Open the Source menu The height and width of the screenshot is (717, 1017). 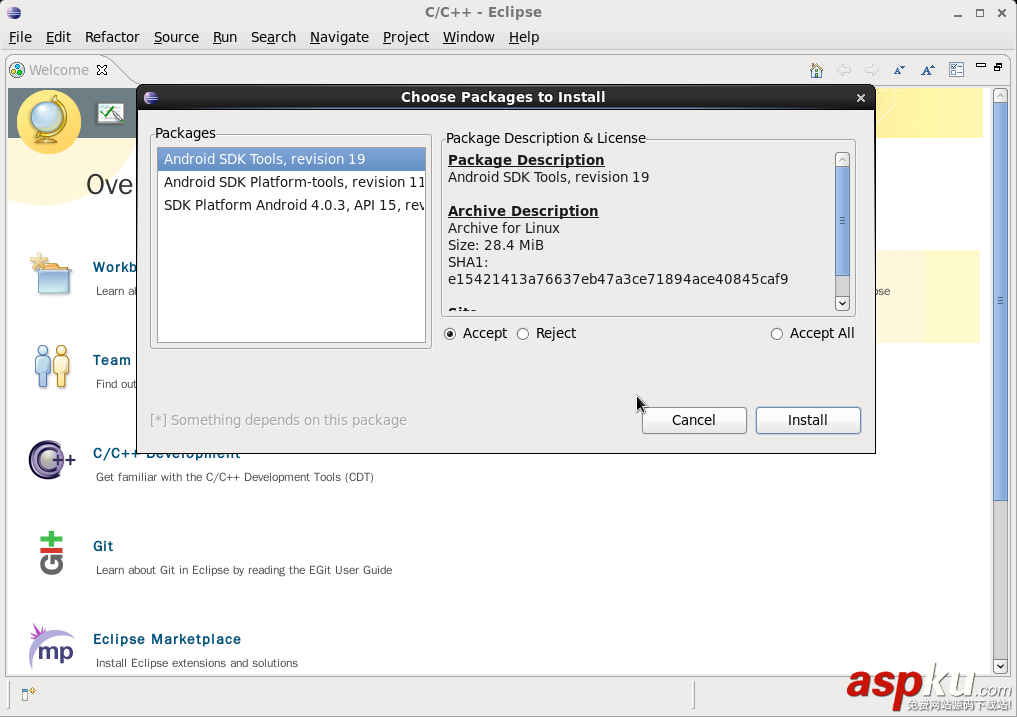click(176, 37)
